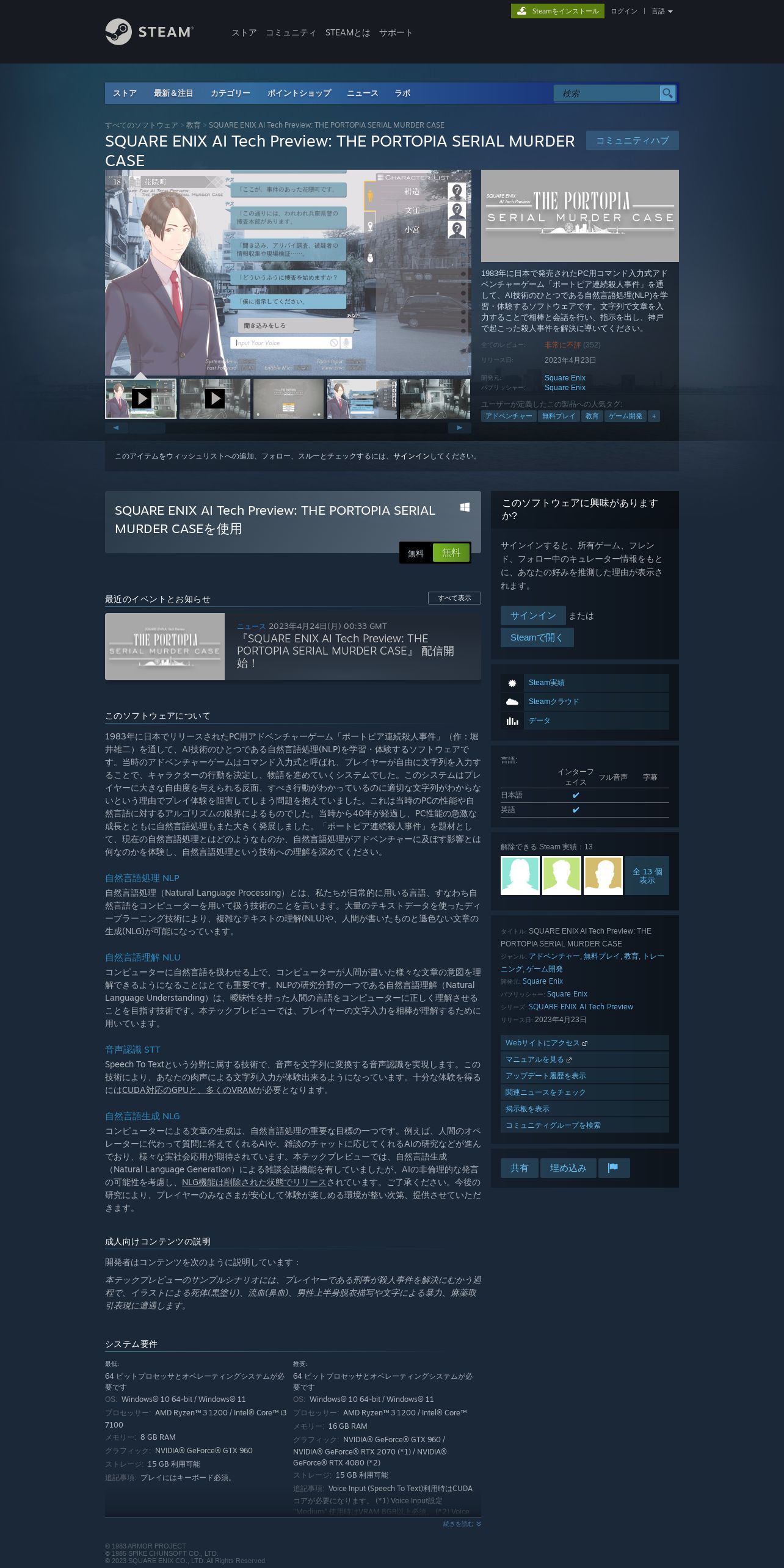Click the search magnifier icon
This screenshot has height=1568, width=784.
point(667,93)
